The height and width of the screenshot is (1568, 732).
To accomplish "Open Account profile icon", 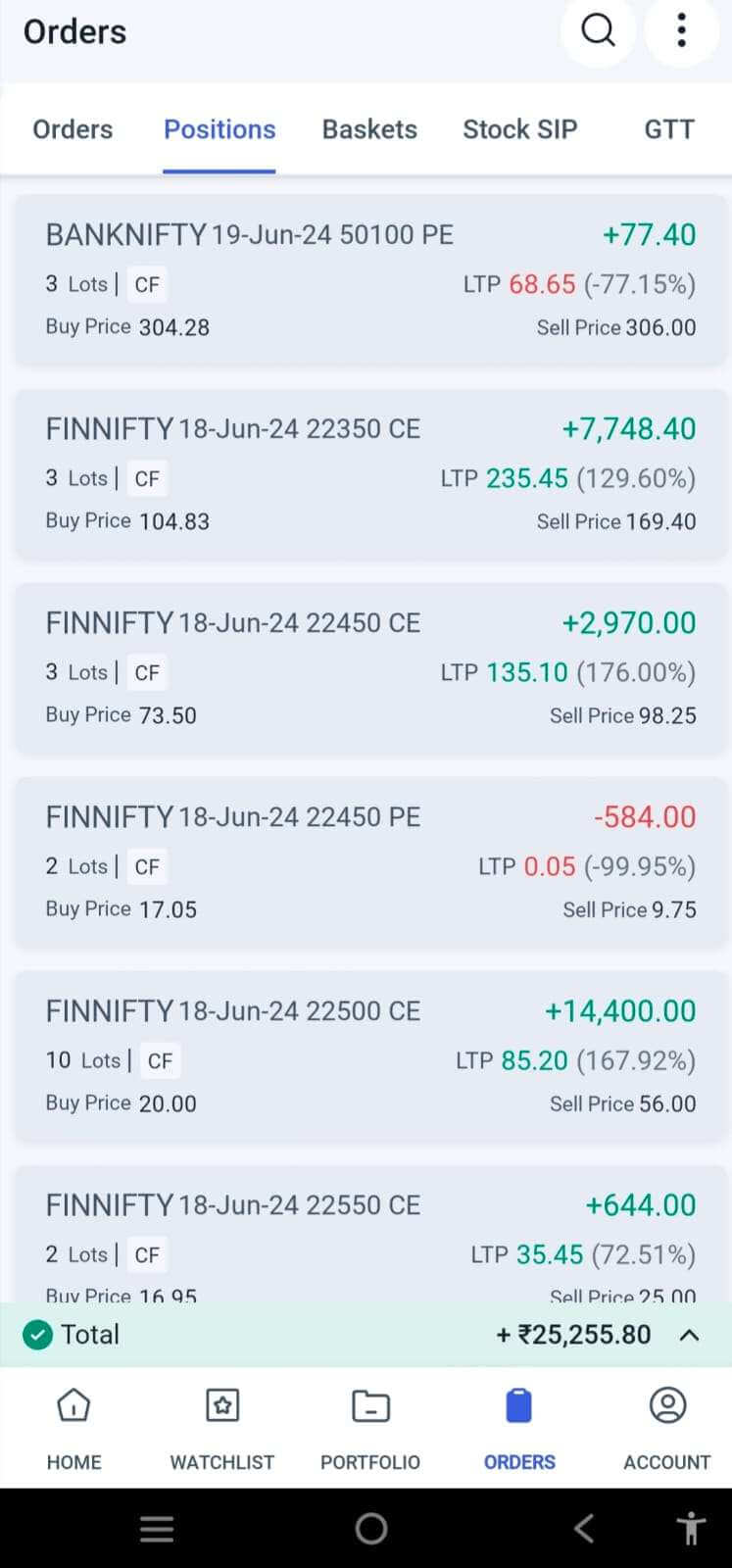I will click(x=667, y=1406).
